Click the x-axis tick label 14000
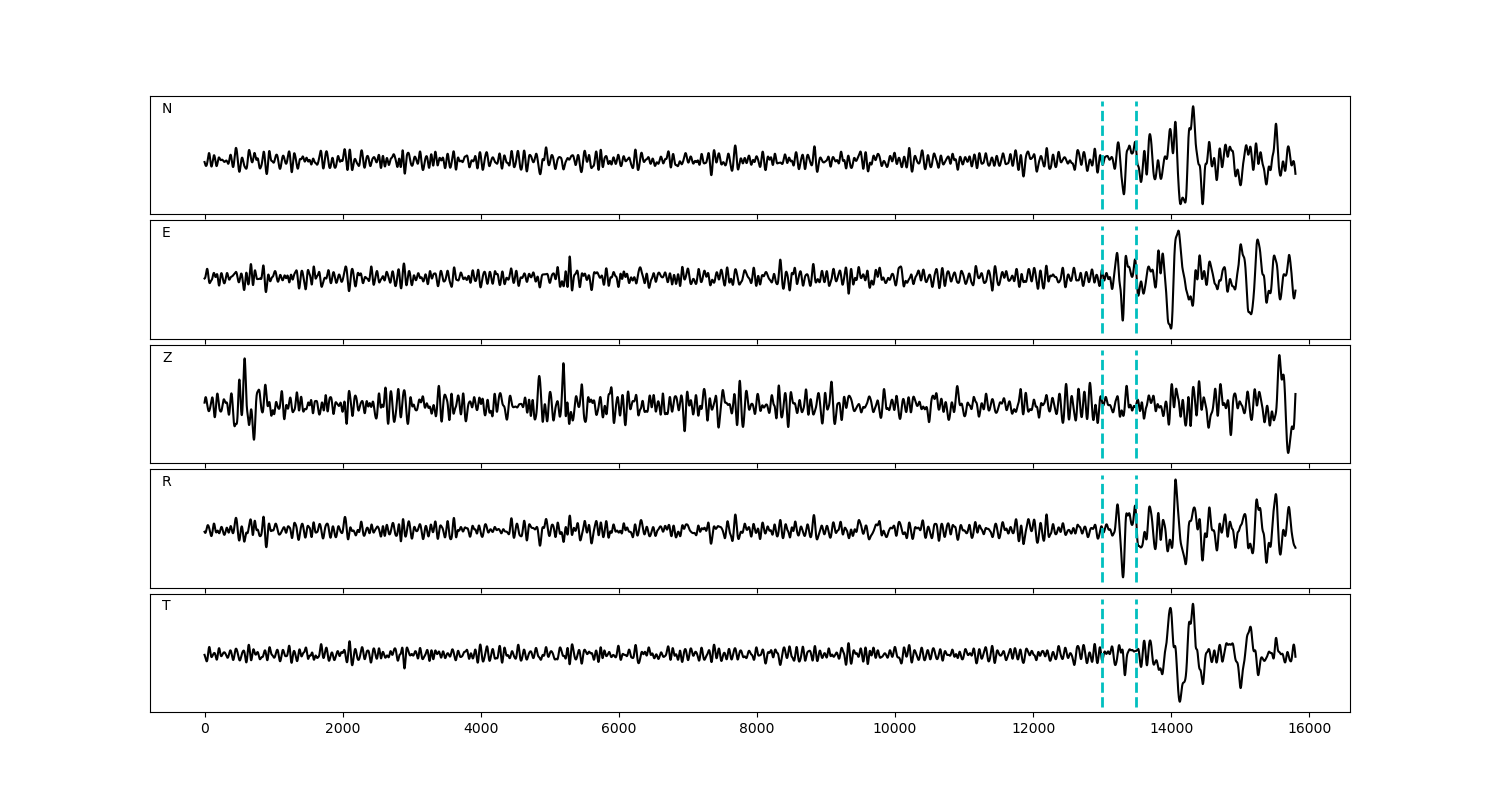This screenshot has width=1500, height=800. 1171,730
